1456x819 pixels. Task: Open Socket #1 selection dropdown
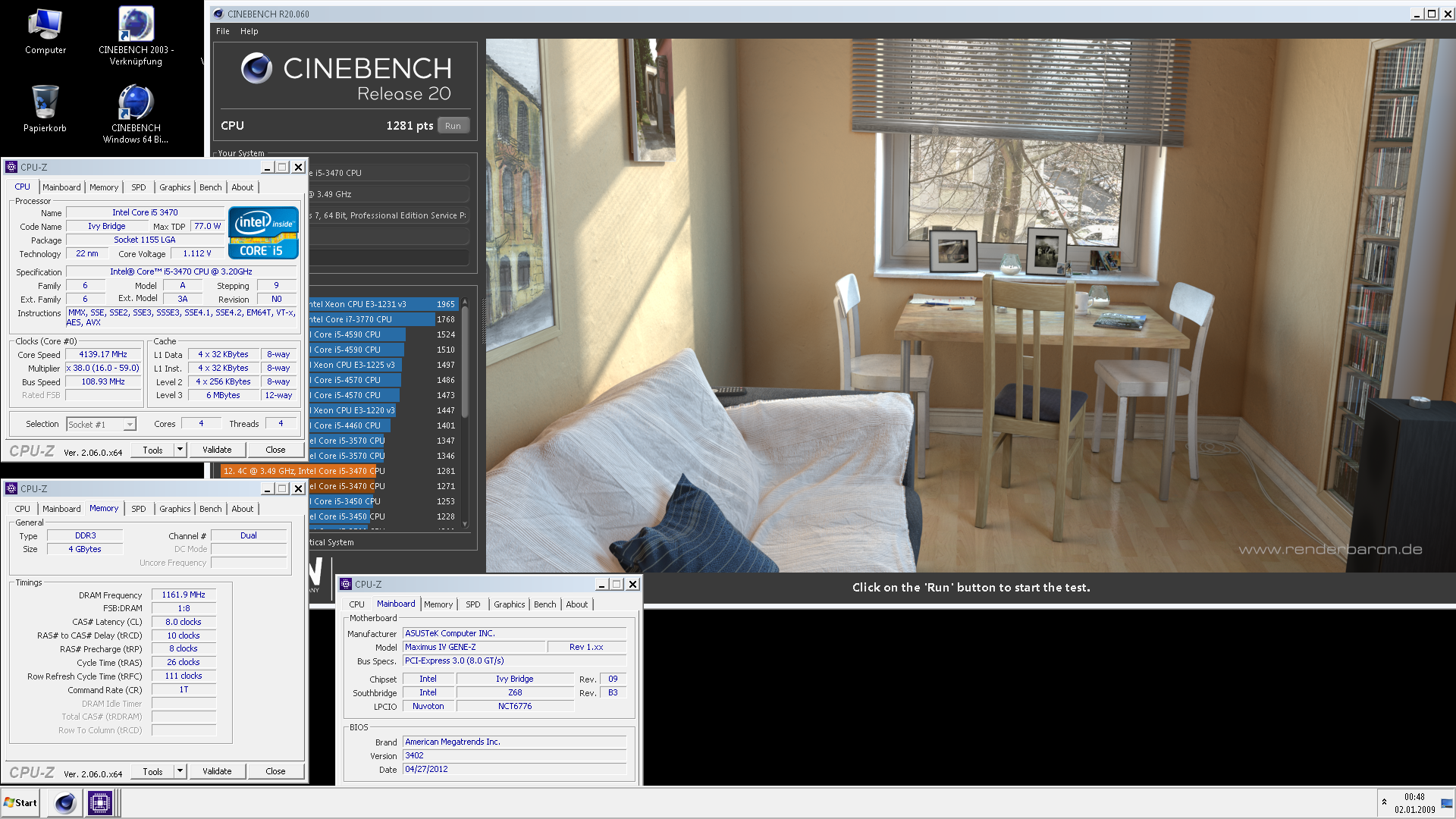point(101,425)
